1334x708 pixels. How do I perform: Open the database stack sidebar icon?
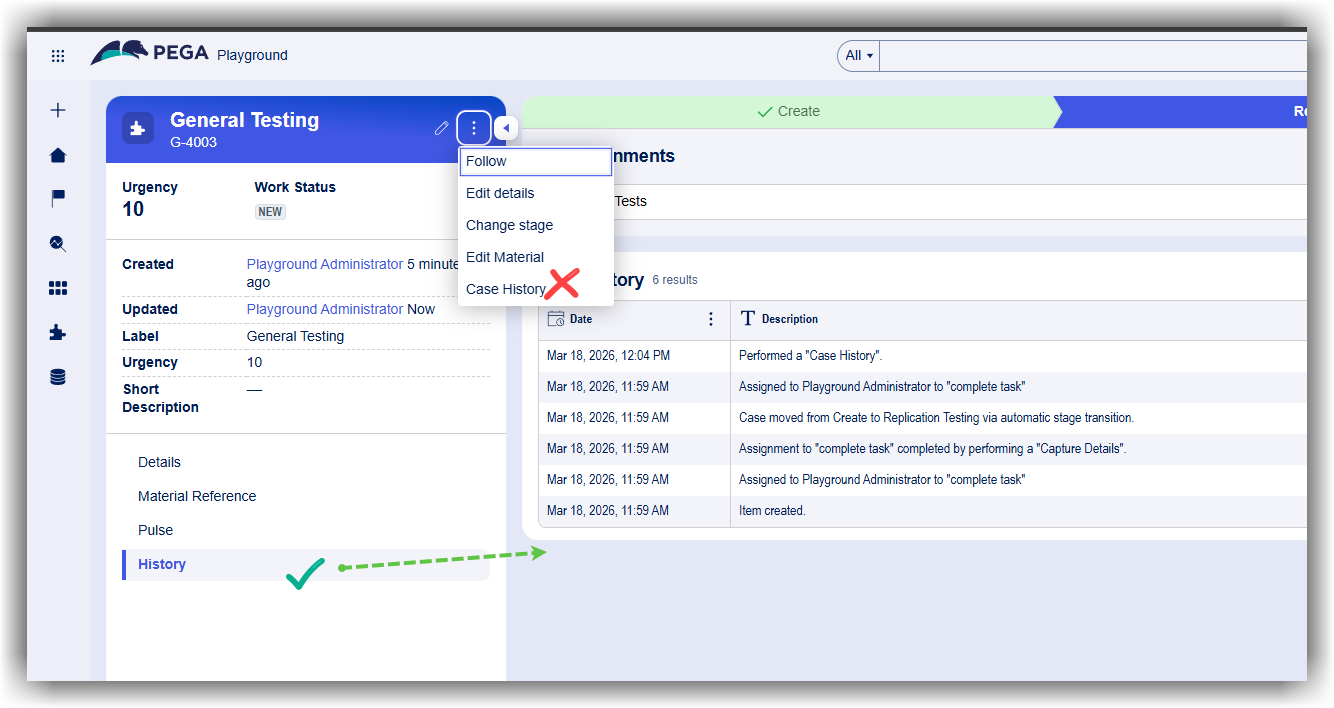point(58,377)
